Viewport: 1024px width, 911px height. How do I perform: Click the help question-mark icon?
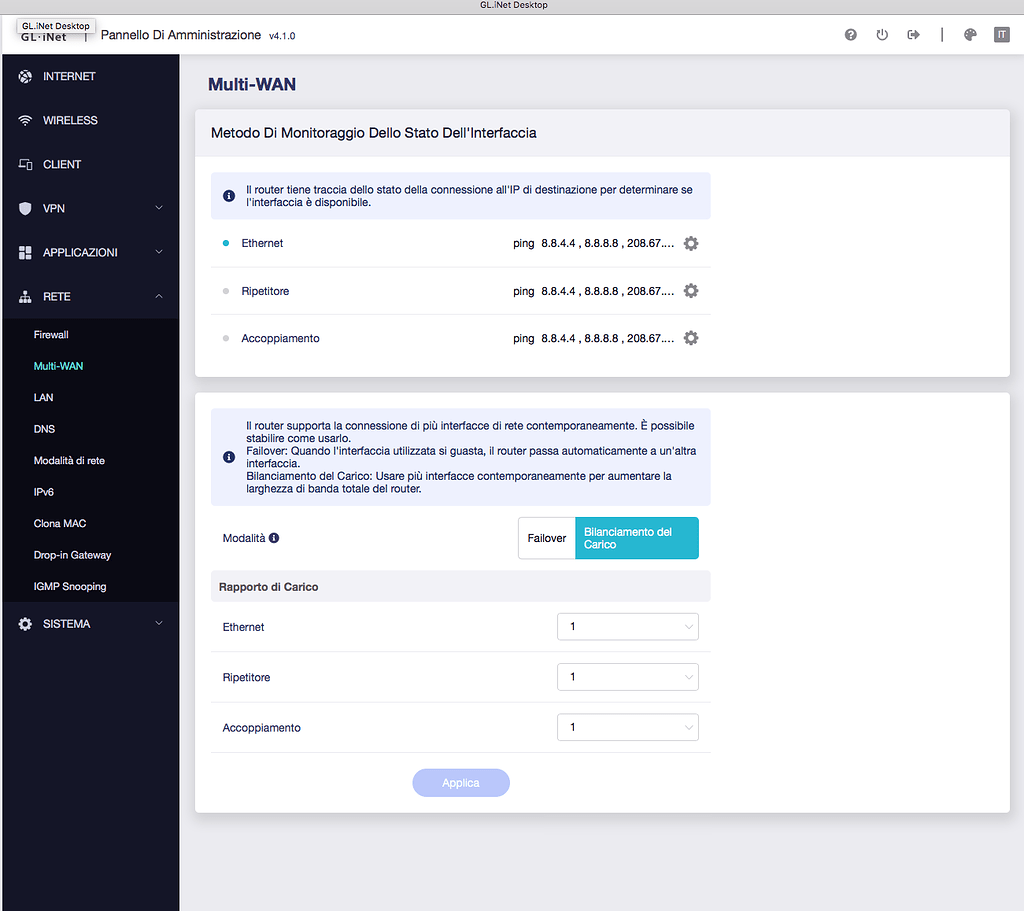point(850,34)
